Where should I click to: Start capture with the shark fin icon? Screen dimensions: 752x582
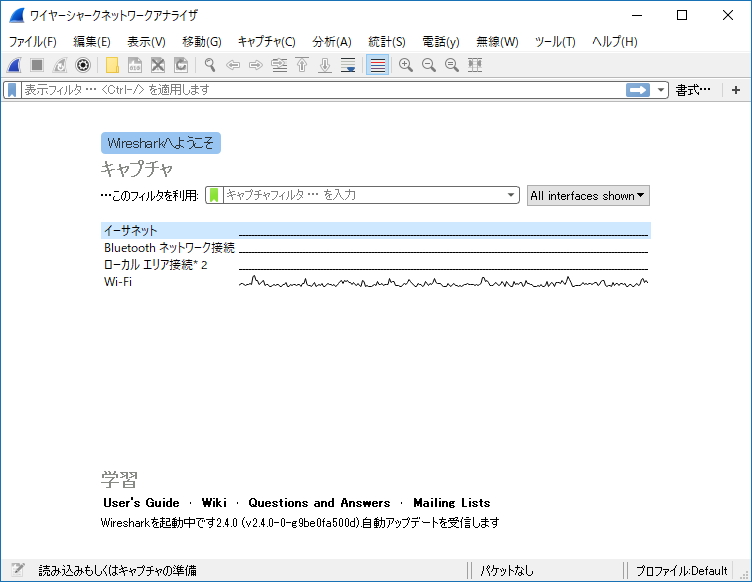(x=14, y=65)
